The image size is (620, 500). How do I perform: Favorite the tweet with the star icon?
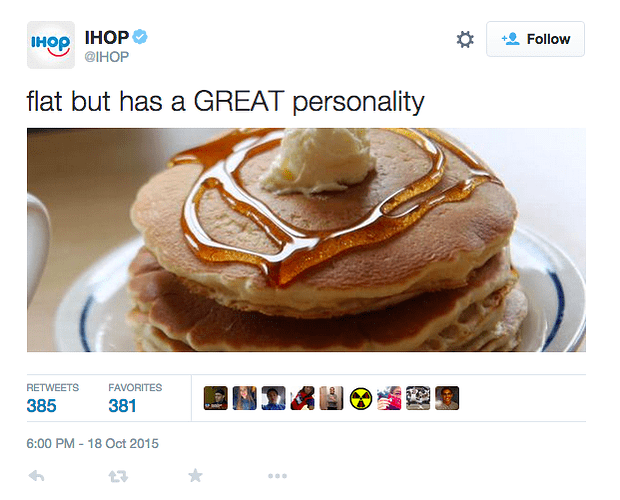197,476
